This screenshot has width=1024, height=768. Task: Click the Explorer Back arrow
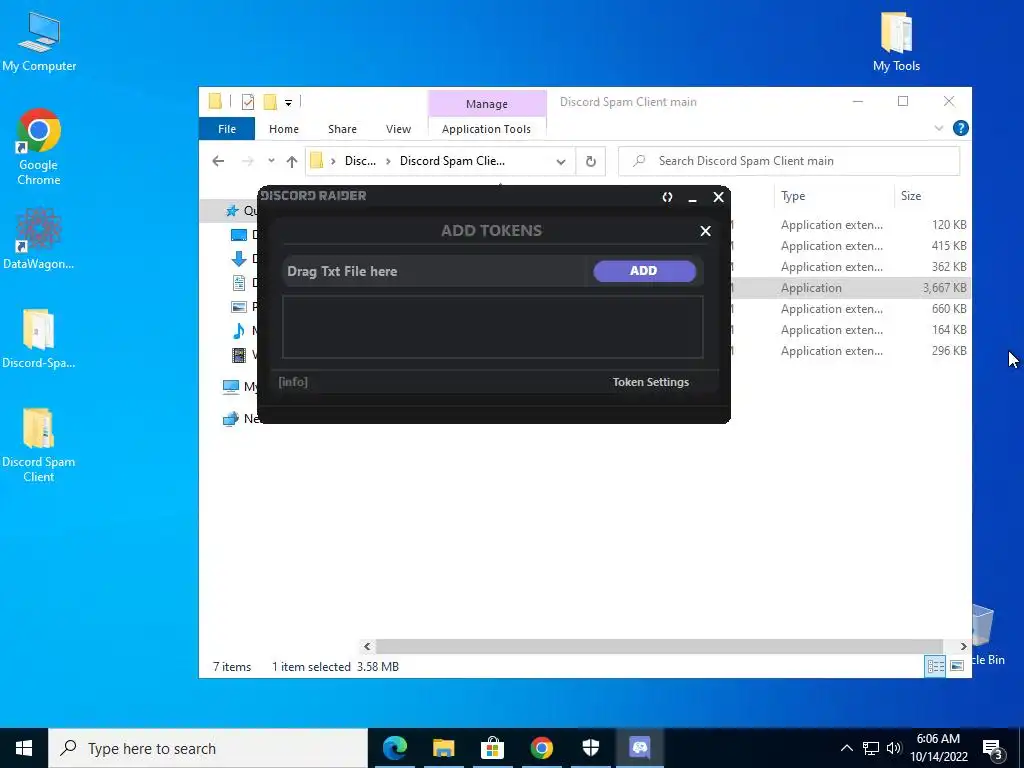218,161
